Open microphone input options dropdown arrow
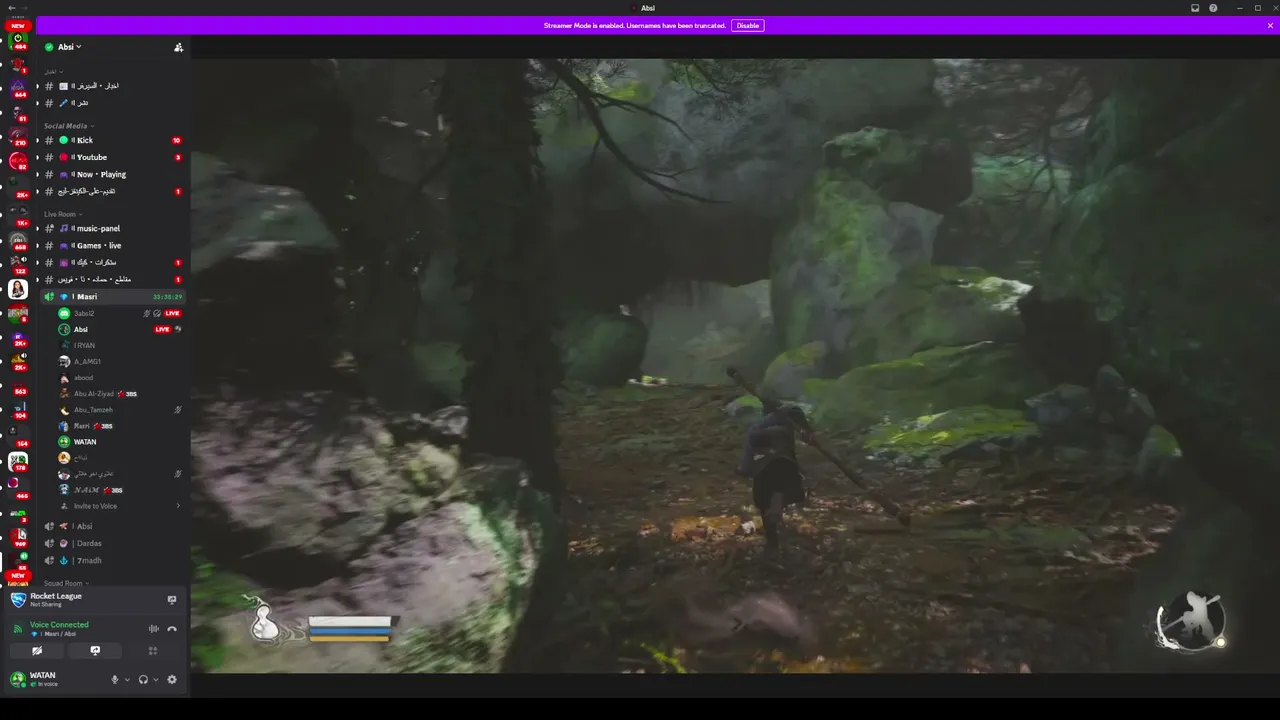This screenshot has height=720, width=1280. (127, 680)
